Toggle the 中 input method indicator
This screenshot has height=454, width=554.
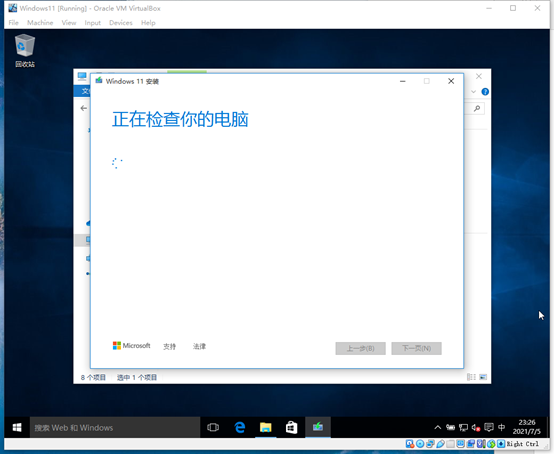coord(501,428)
